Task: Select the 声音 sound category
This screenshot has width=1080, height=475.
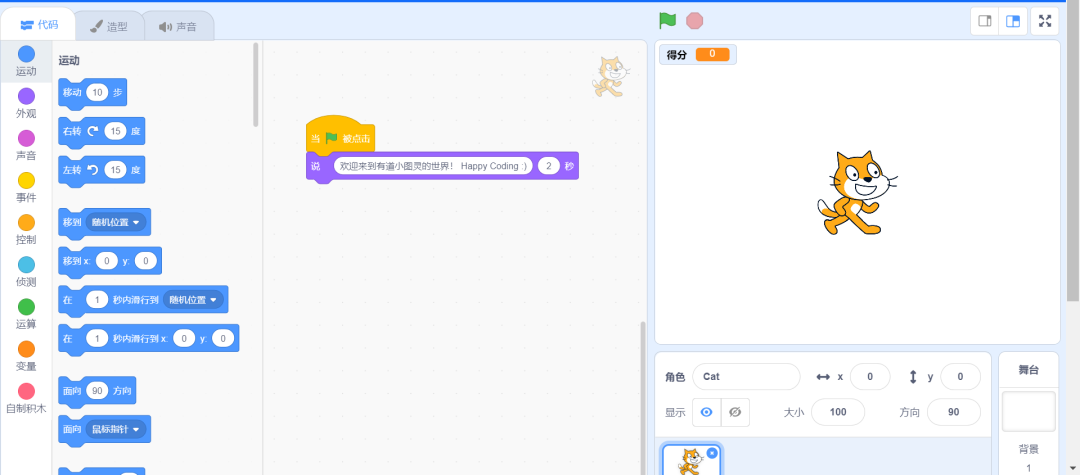Action: [x=26, y=146]
